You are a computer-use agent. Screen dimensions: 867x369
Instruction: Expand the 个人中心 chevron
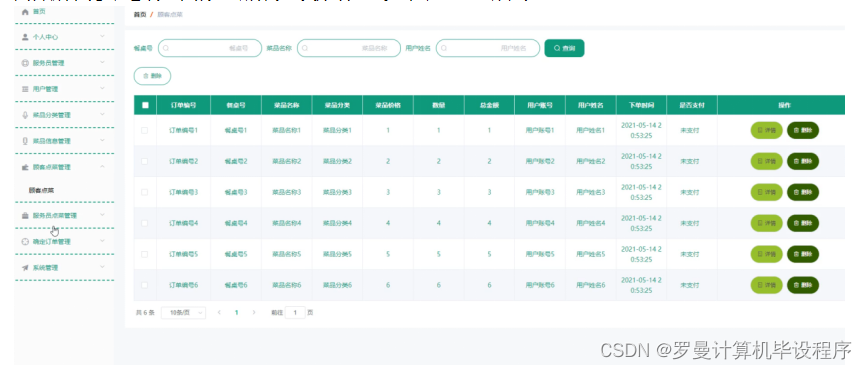102,37
